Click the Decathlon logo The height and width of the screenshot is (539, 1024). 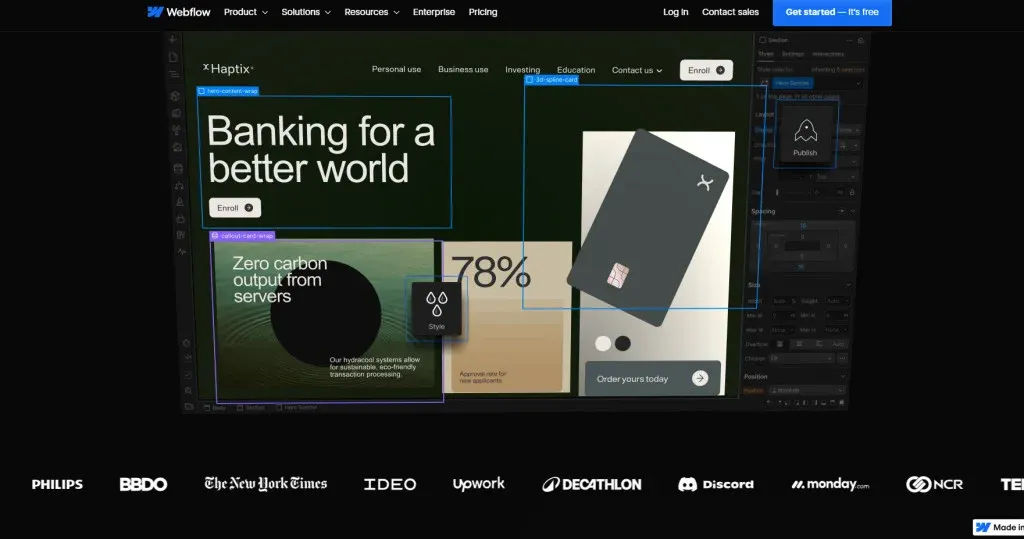coord(592,484)
